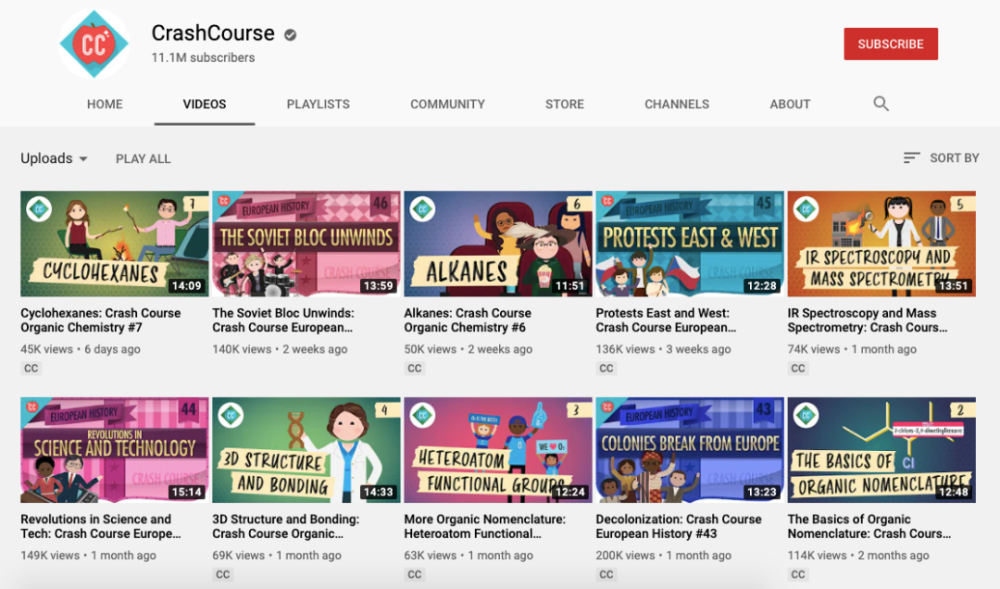The width and height of the screenshot is (1000, 589).
Task: Click '114K views • 2 months ago' text
Action: [x=858, y=555]
